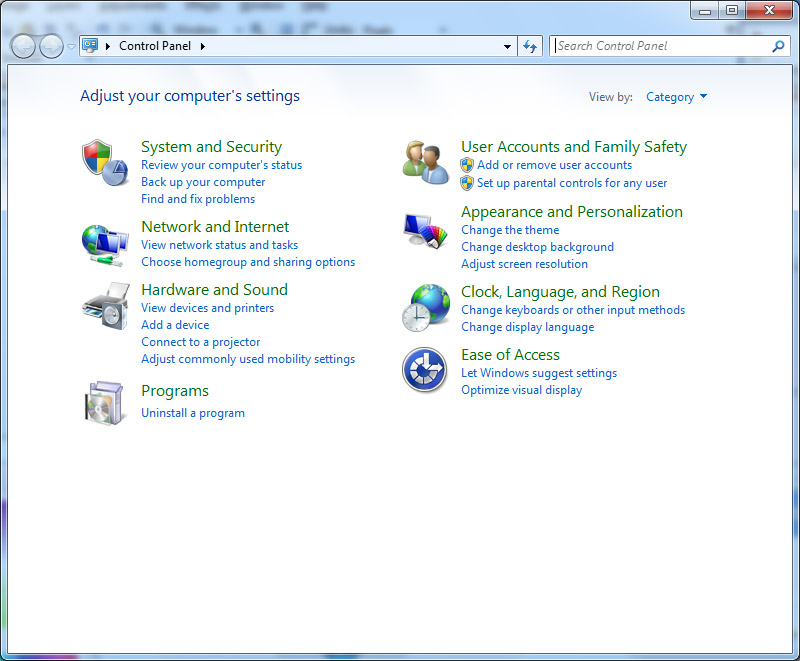This screenshot has width=800, height=661.
Task: Open Change desktop background link
Action: pyautogui.click(x=537, y=247)
